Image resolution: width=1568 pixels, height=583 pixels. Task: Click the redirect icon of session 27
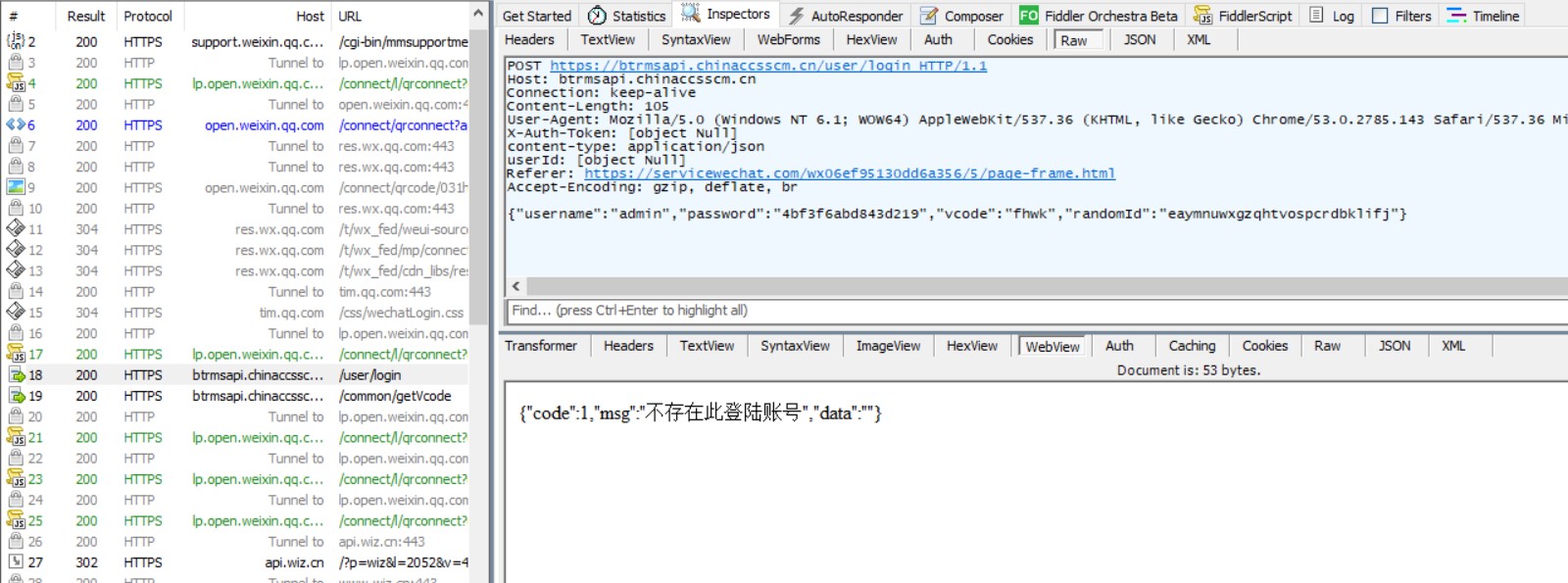click(x=15, y=561)
